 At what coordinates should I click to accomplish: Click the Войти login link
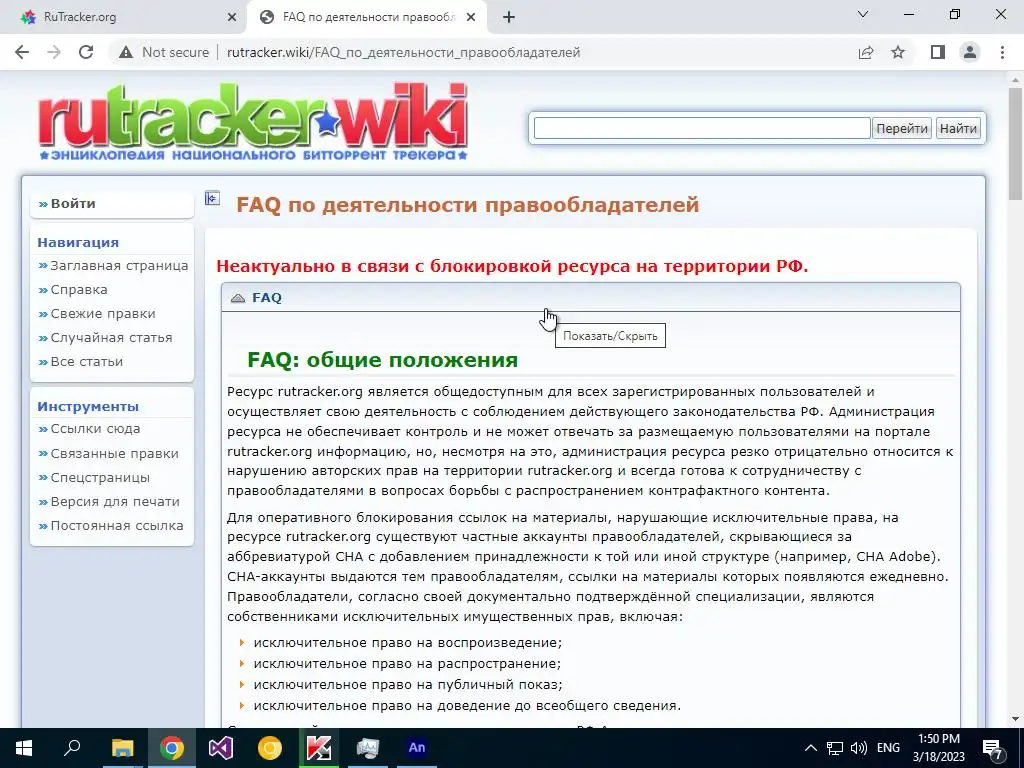tap(73, 204)
